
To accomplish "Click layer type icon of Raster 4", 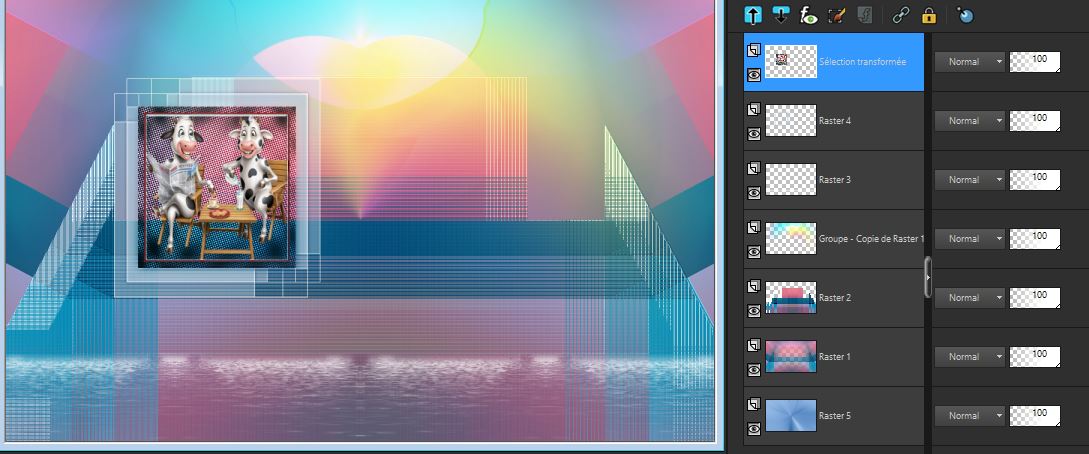I will point(754,110).
